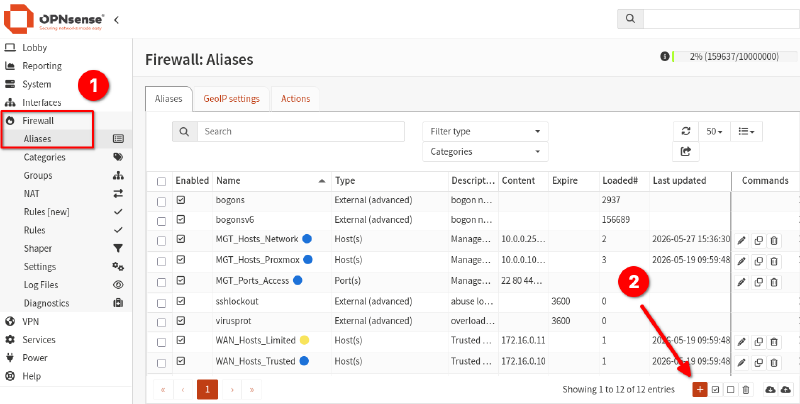This screenshot has width=800, height=404.
Task: Click the OPNsense logo
Action: (x=54, y=19)
